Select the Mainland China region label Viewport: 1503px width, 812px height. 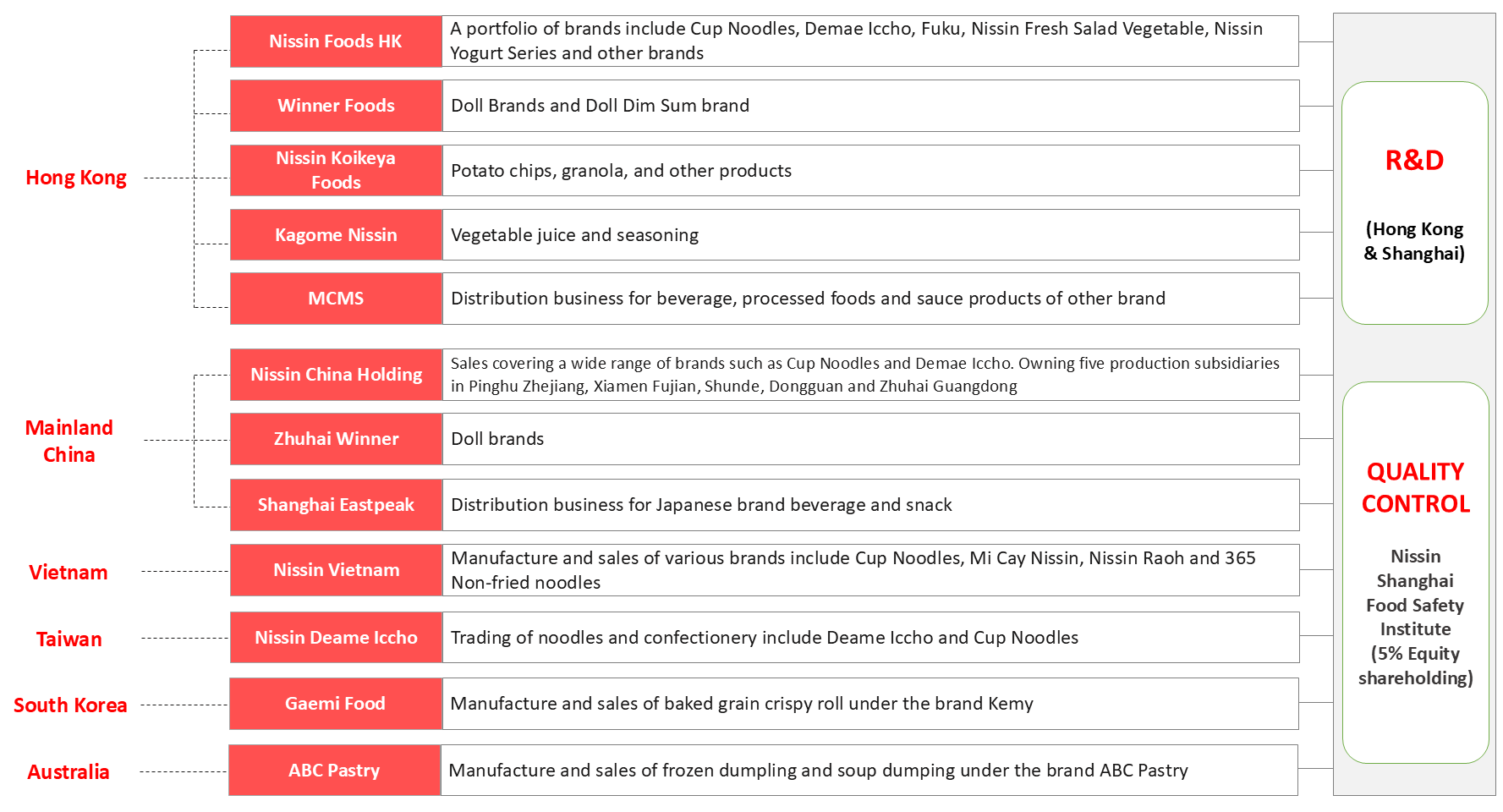tap(69, 441)
